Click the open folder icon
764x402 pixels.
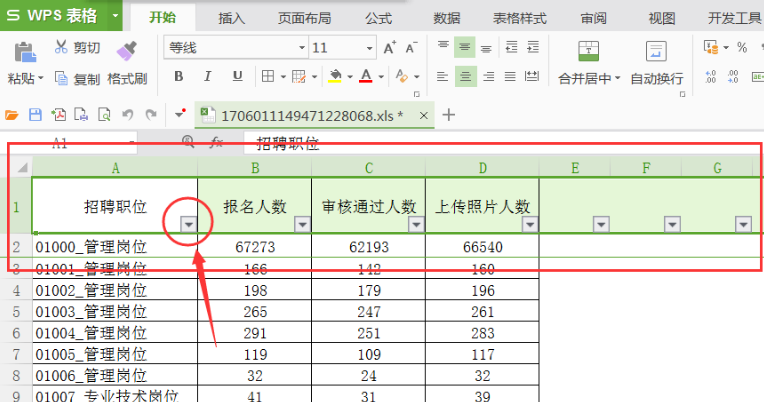click(12, 115)
